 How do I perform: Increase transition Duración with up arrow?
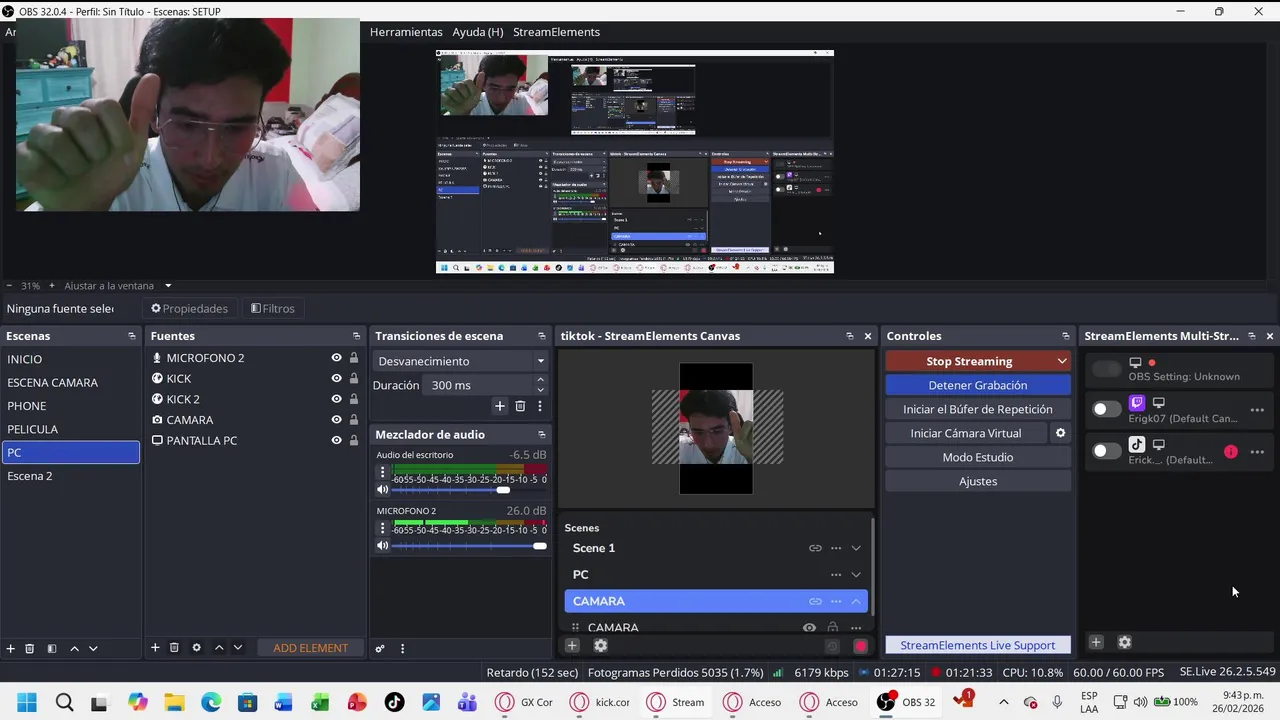click(541, 380)
